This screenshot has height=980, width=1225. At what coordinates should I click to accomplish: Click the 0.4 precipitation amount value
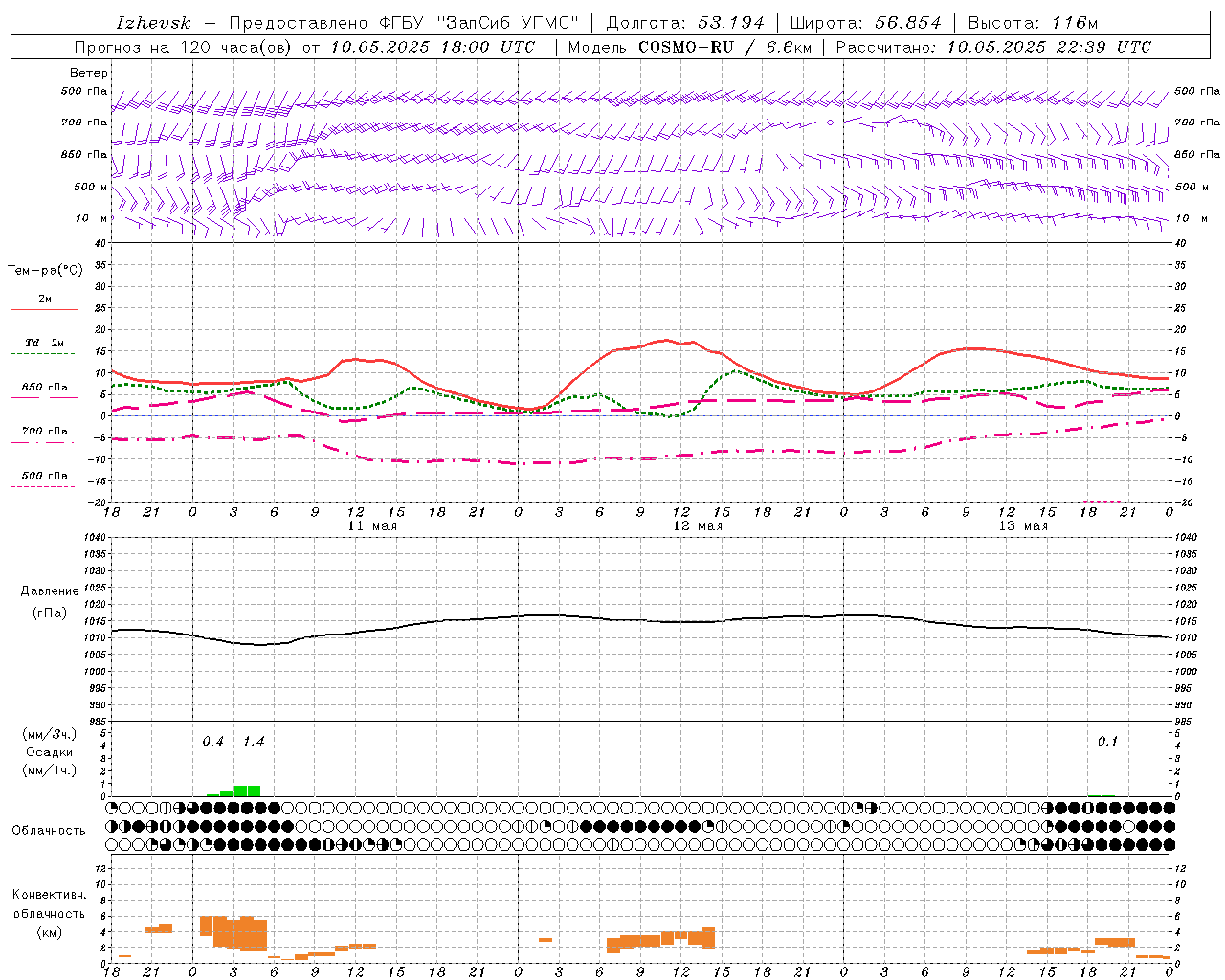coord(212,742)
